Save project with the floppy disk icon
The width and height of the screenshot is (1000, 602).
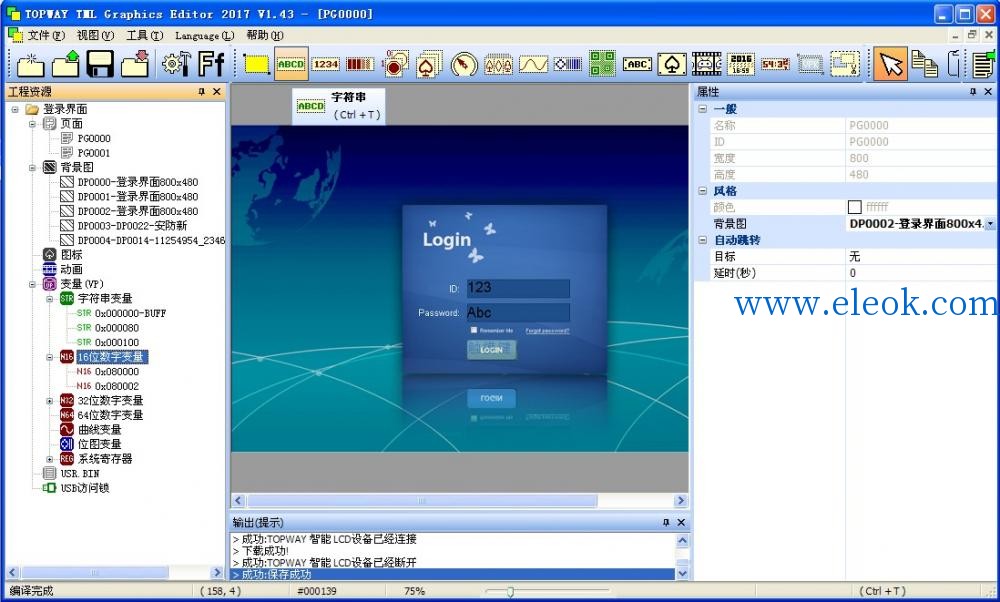click(x=100, y=64)
